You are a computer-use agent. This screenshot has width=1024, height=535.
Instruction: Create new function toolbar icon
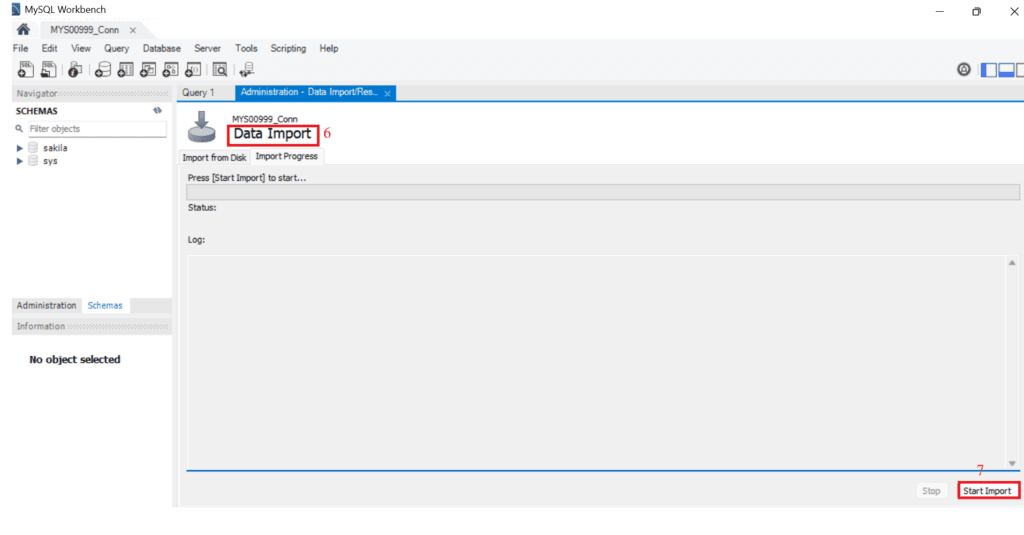point(193,69)
